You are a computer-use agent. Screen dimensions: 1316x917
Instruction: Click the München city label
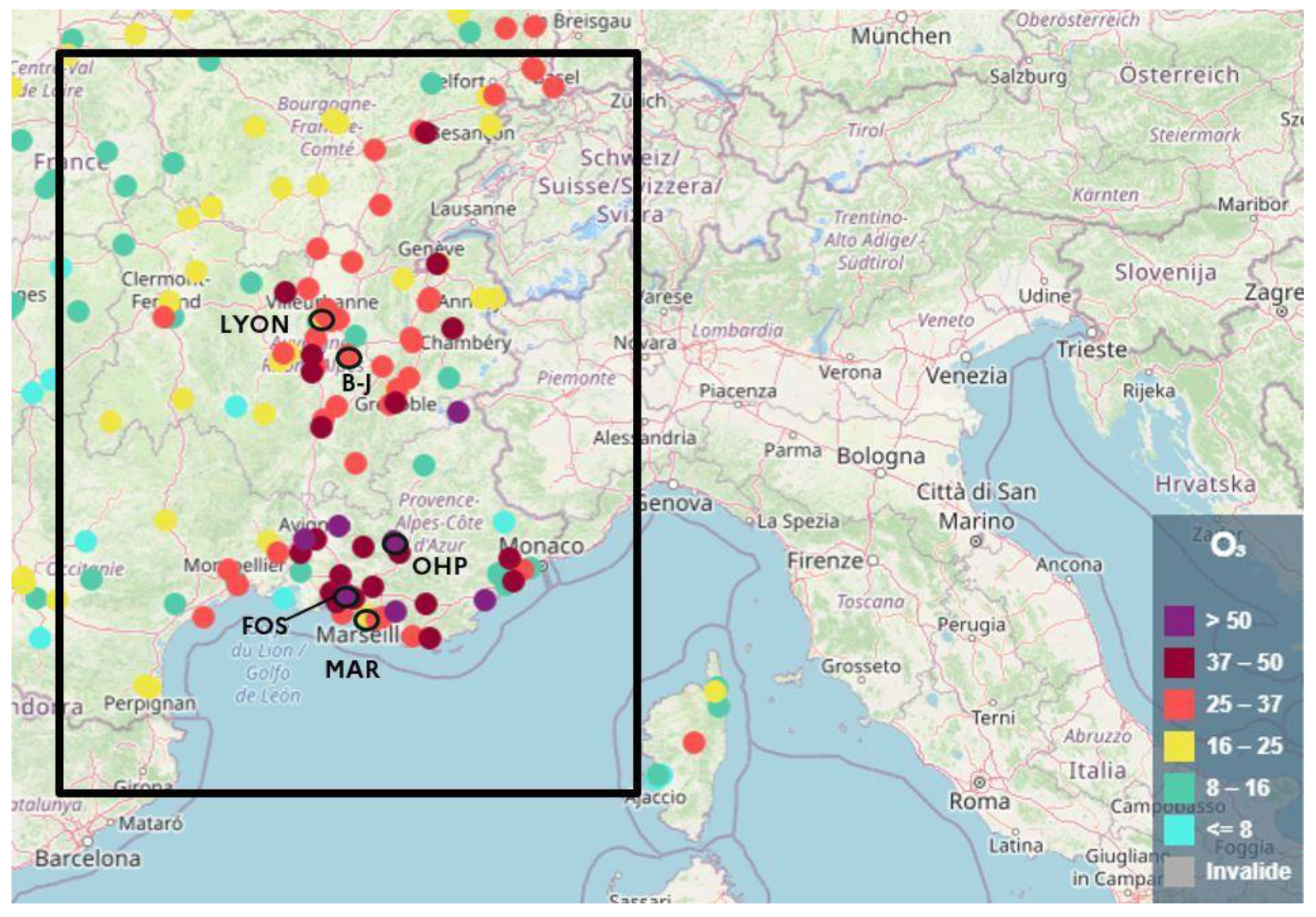pos(901,37)
